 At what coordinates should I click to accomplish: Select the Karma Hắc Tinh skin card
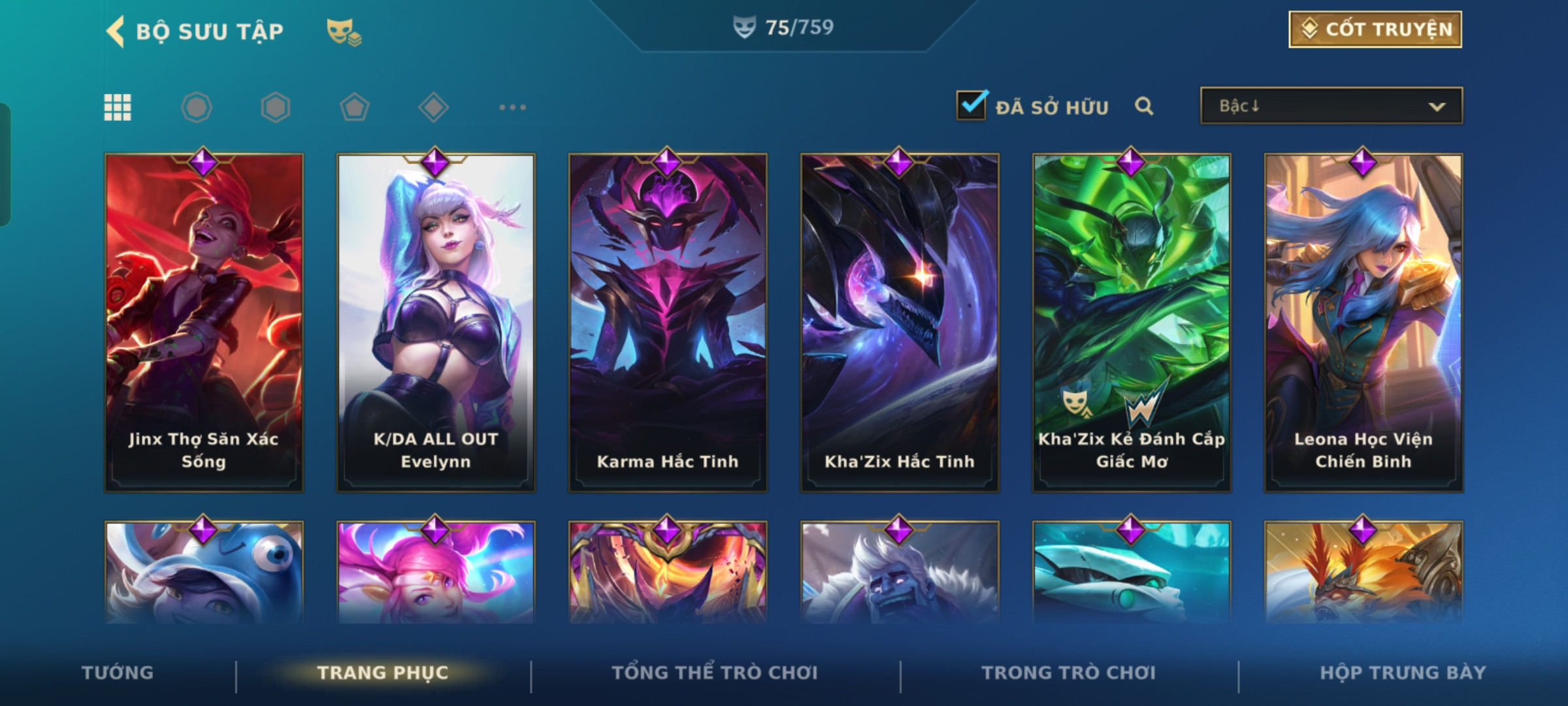point(668,322)
